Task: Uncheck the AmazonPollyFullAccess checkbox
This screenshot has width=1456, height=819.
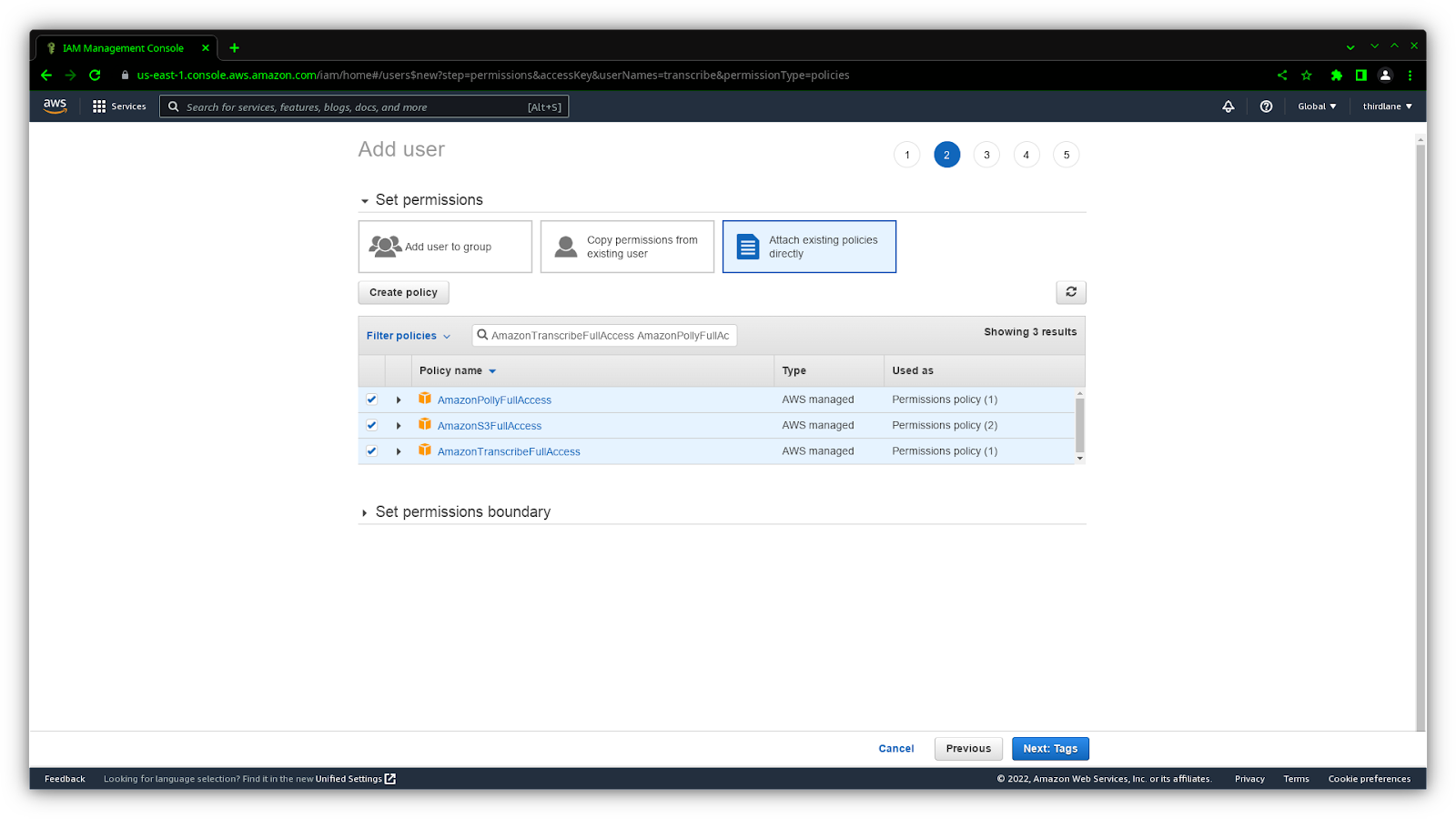Action: (x=371, y=399)
